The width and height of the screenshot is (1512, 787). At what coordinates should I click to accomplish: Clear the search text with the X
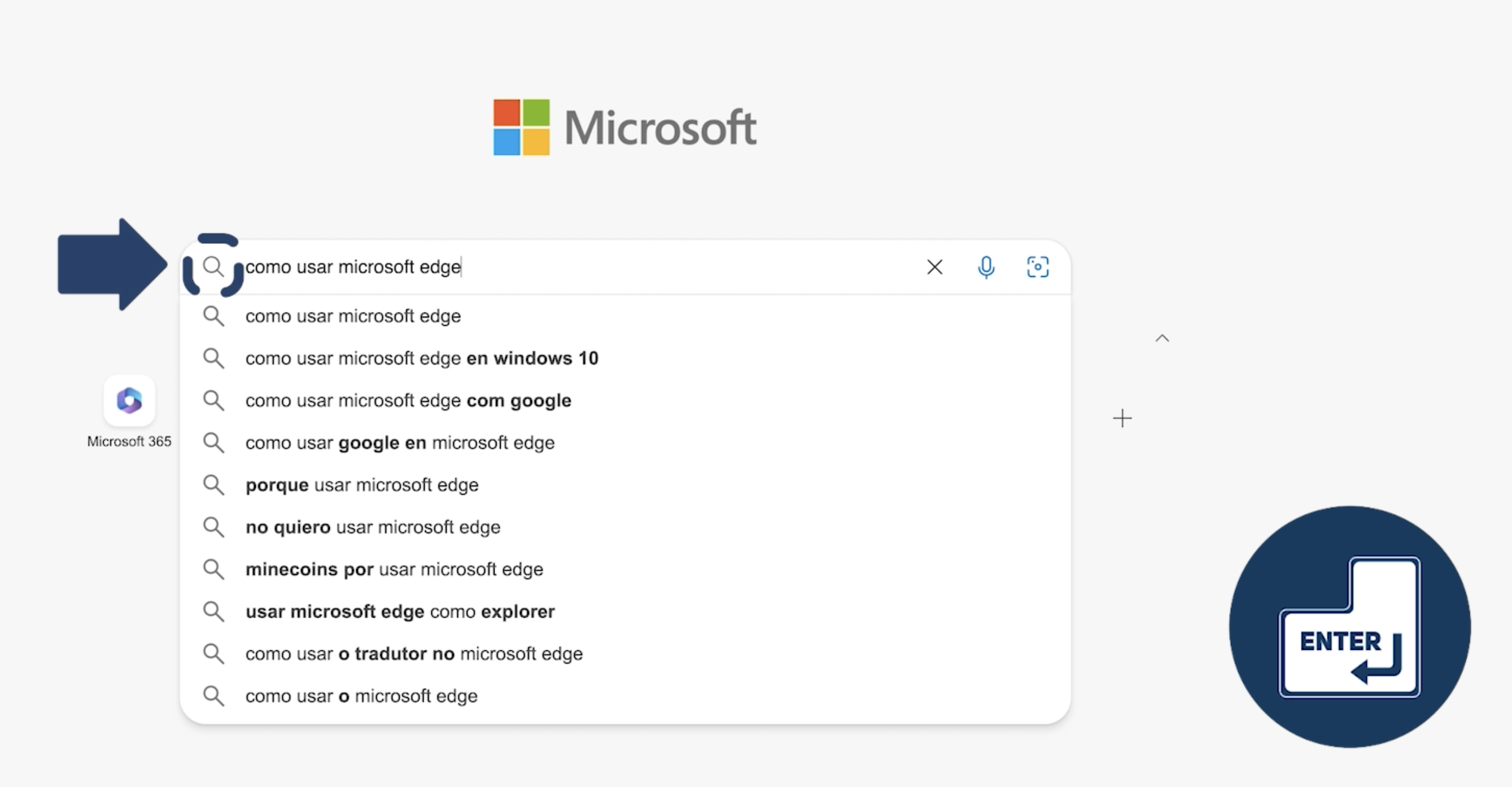934,267
